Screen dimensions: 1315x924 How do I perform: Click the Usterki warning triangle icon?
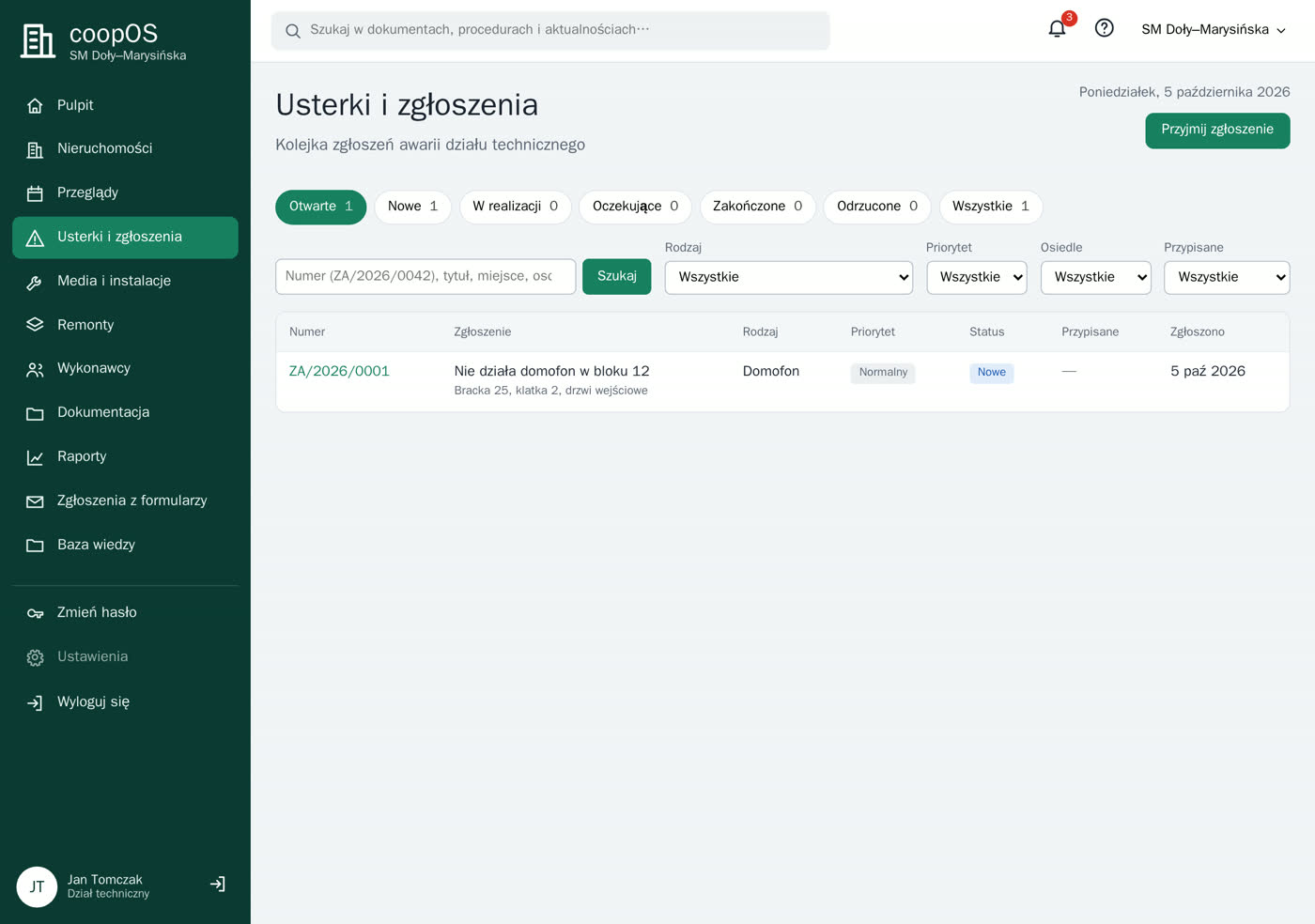pyautogui.click(x=35, y=238)
